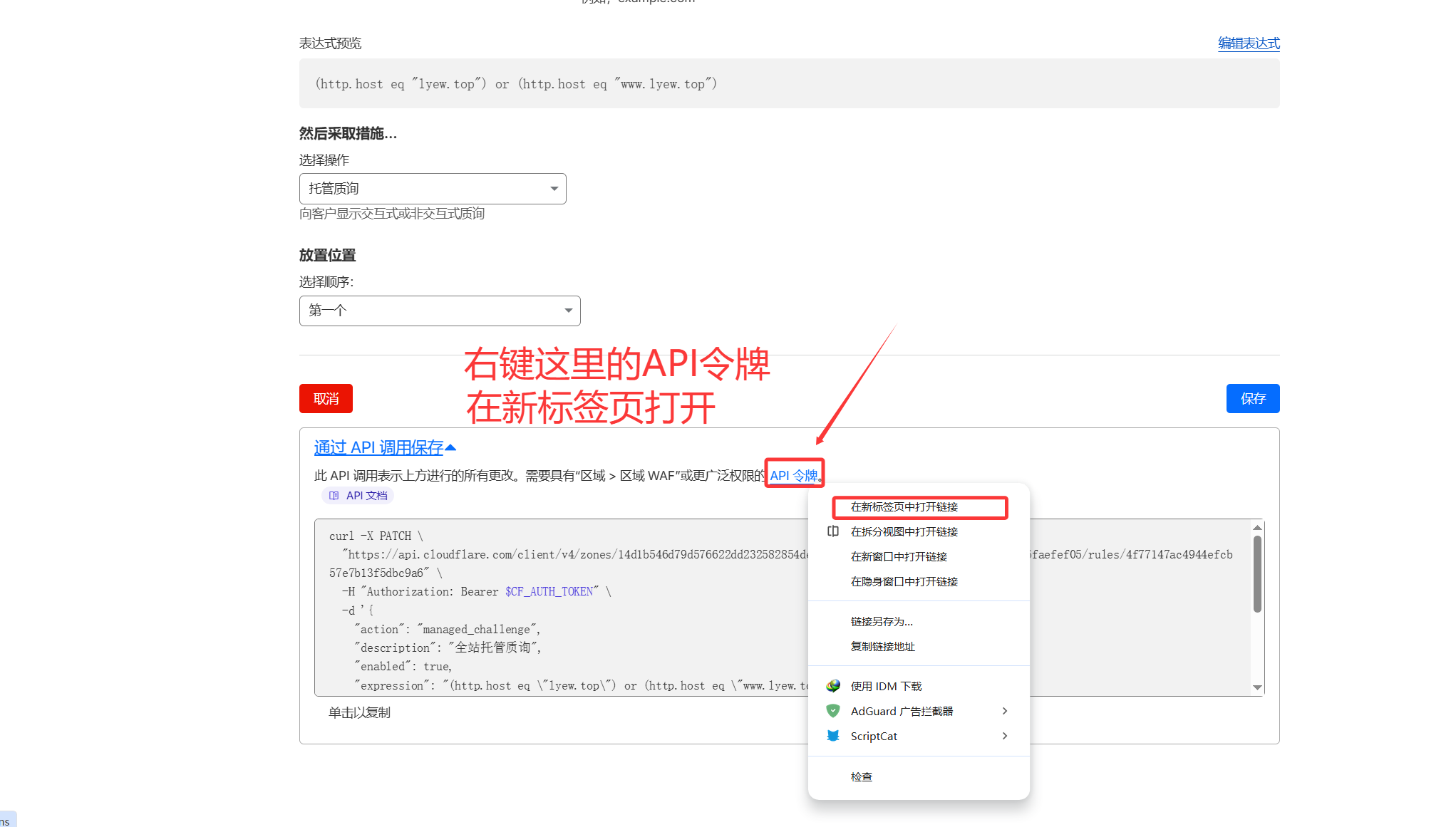Choose 在隐身窗口中打开链接 menu entry
The width and height of the screenshot is (1456, 827).
[919, 582]
